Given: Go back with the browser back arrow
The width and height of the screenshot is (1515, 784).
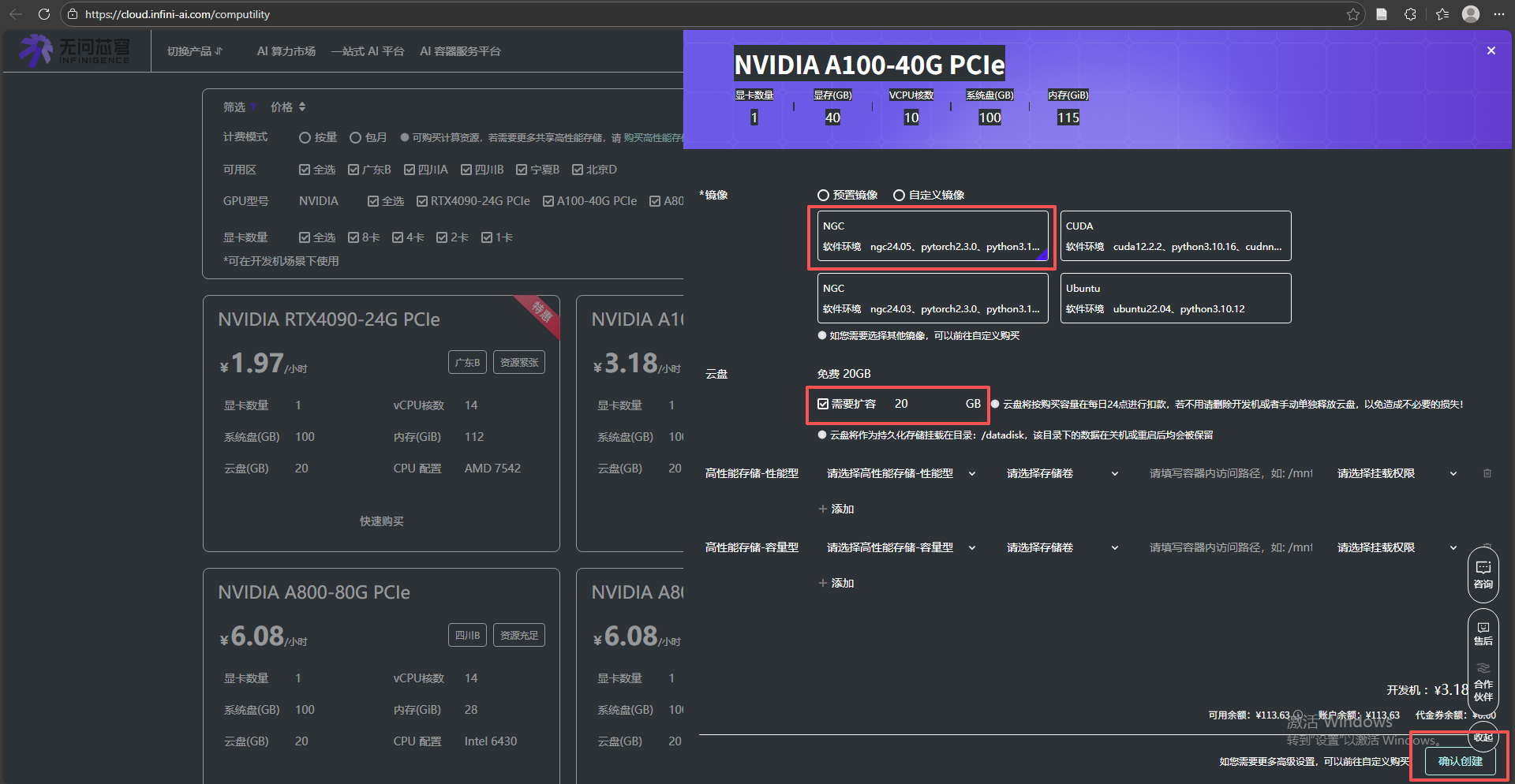Looking at the screenshot, I should [16, 14].
